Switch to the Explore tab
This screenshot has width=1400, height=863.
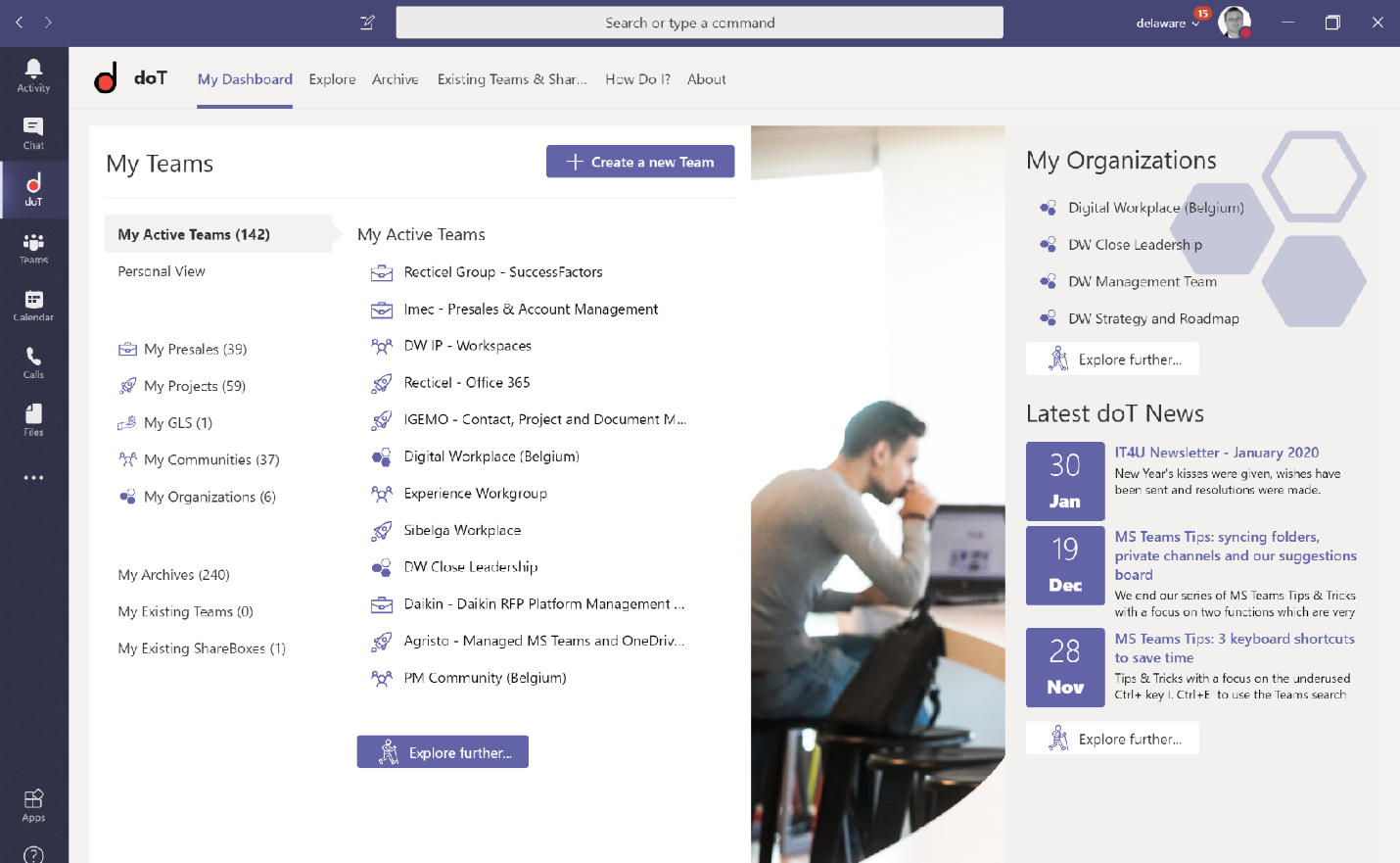point(332,79)
